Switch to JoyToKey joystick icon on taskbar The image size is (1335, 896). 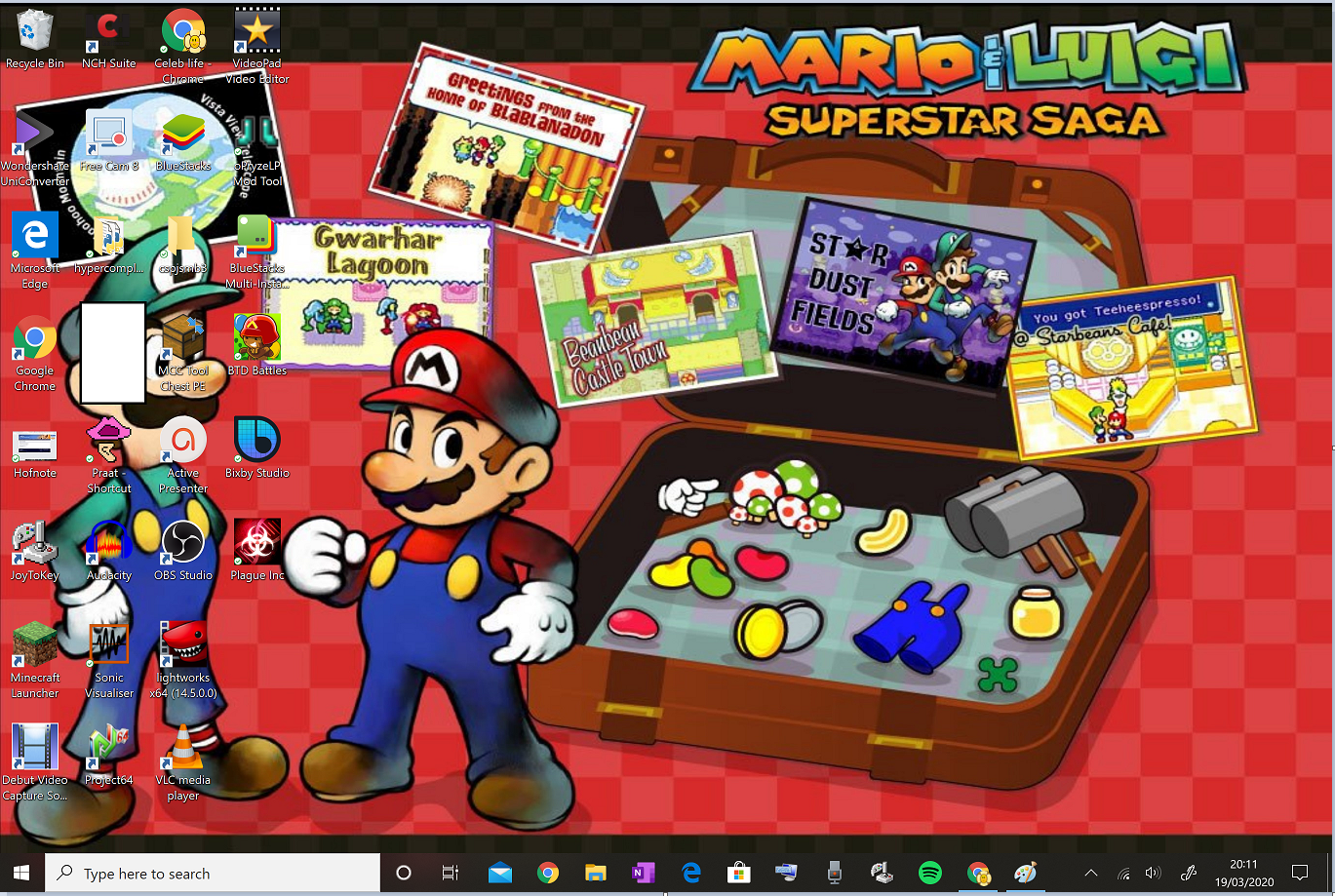click(882, 874)
